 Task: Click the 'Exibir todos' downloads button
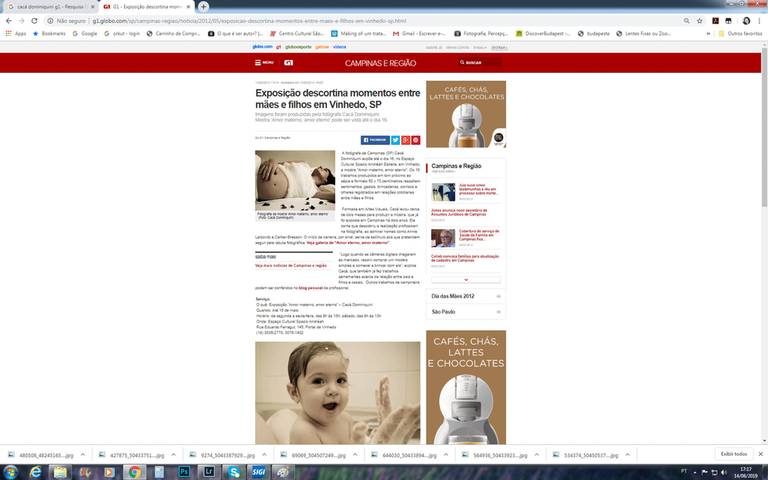point(733,453)
